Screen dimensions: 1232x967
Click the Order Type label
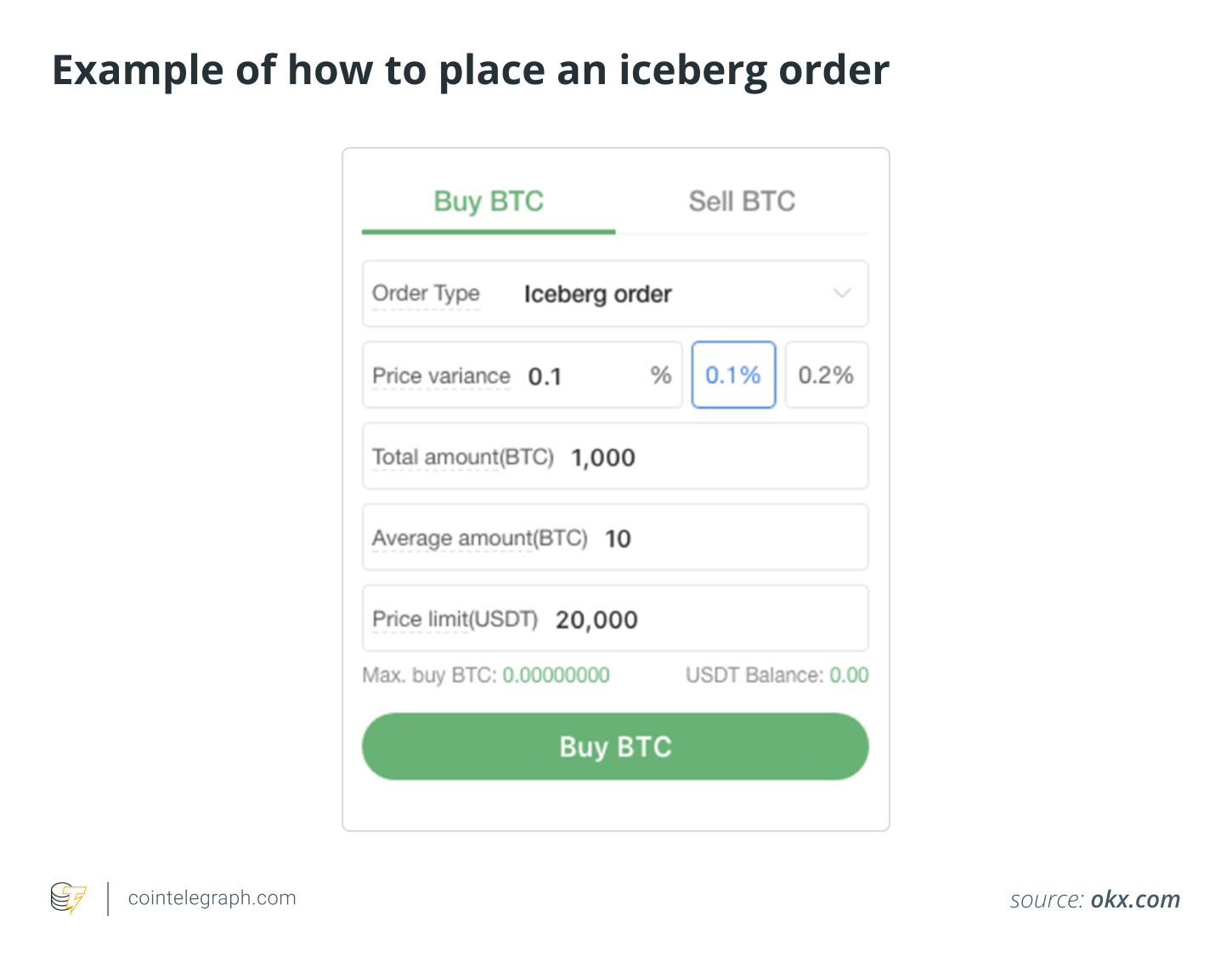tap(426, 293)
